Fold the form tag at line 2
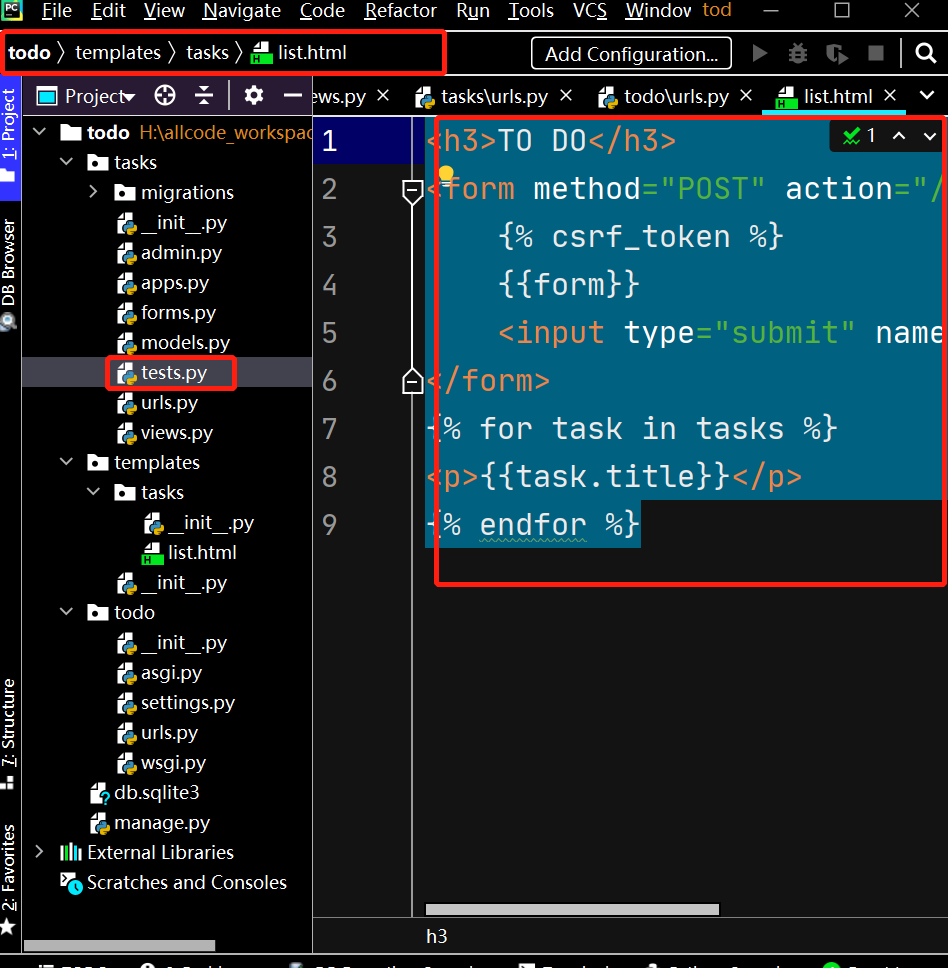This screenshot has width=948, height=968. click(x=412, y=191)
